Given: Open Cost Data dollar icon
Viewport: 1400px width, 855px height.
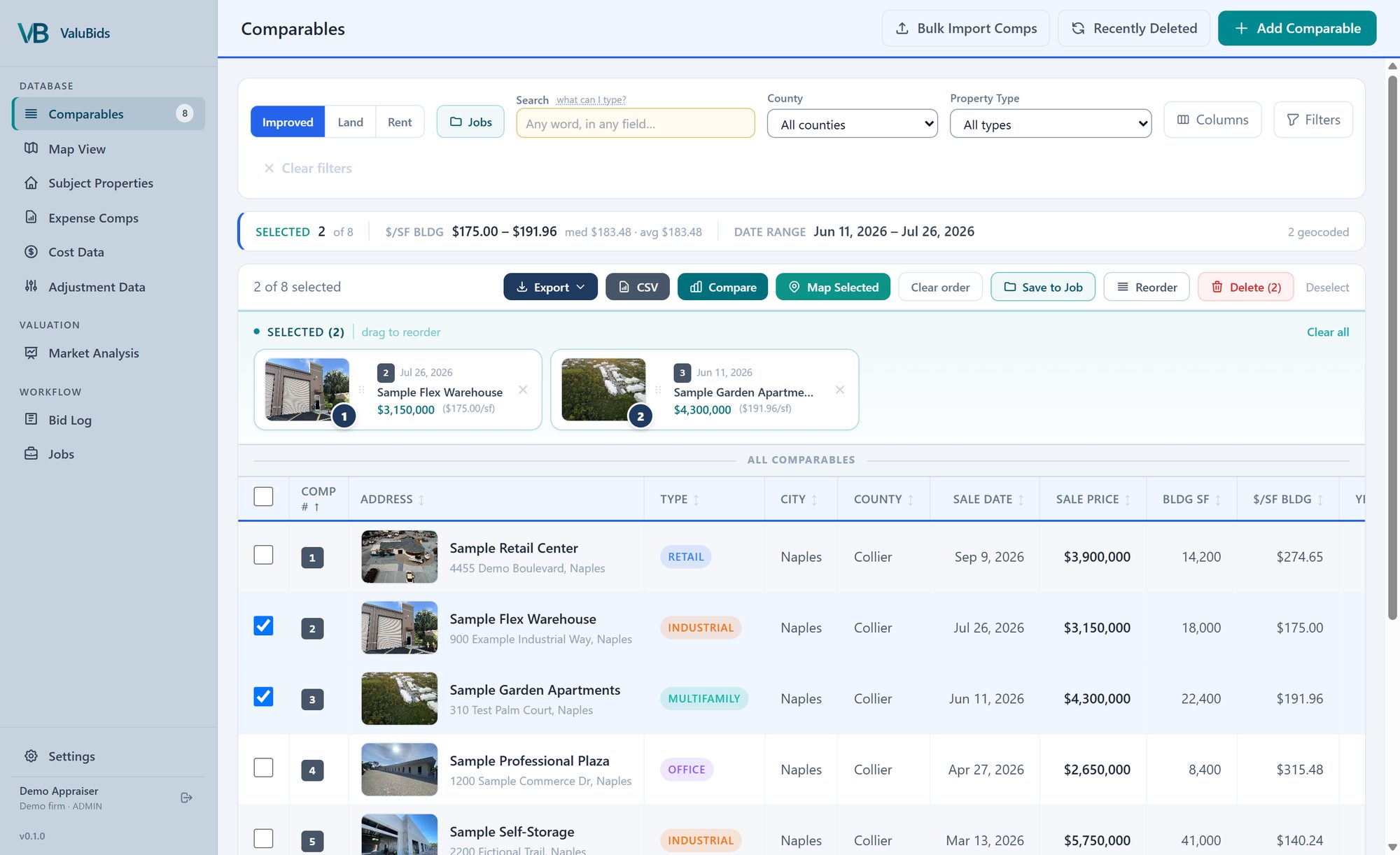Looking at the screenshot, I should (31, 251).
